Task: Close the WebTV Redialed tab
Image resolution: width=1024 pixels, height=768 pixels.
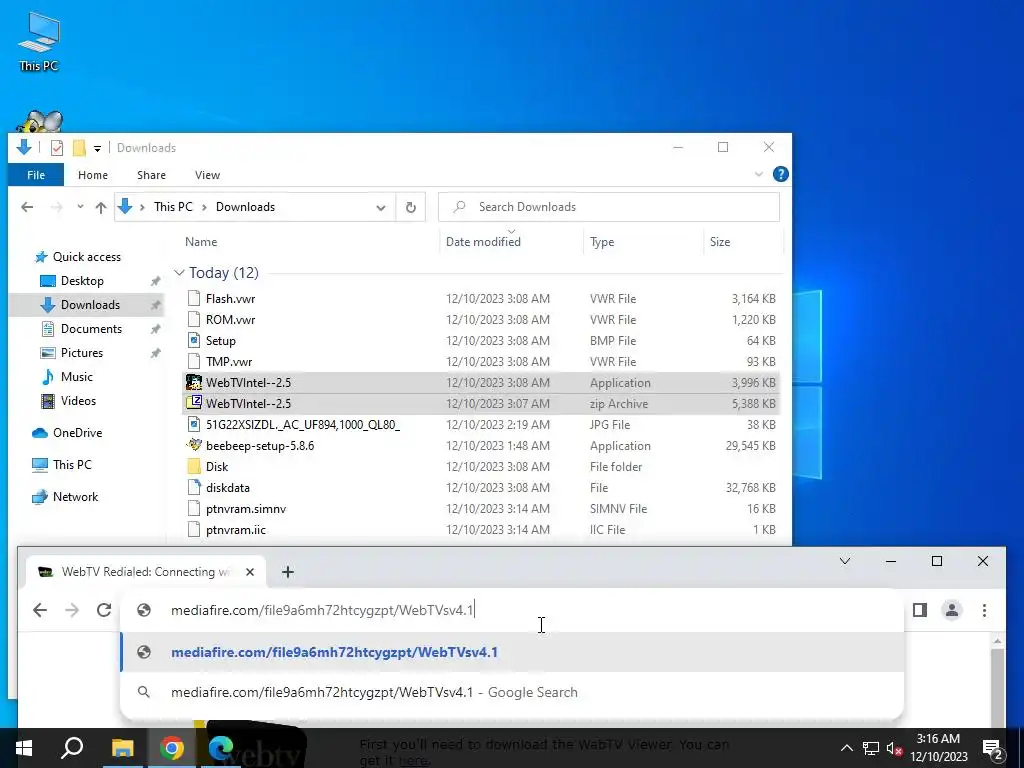Action: pos(249,572)
